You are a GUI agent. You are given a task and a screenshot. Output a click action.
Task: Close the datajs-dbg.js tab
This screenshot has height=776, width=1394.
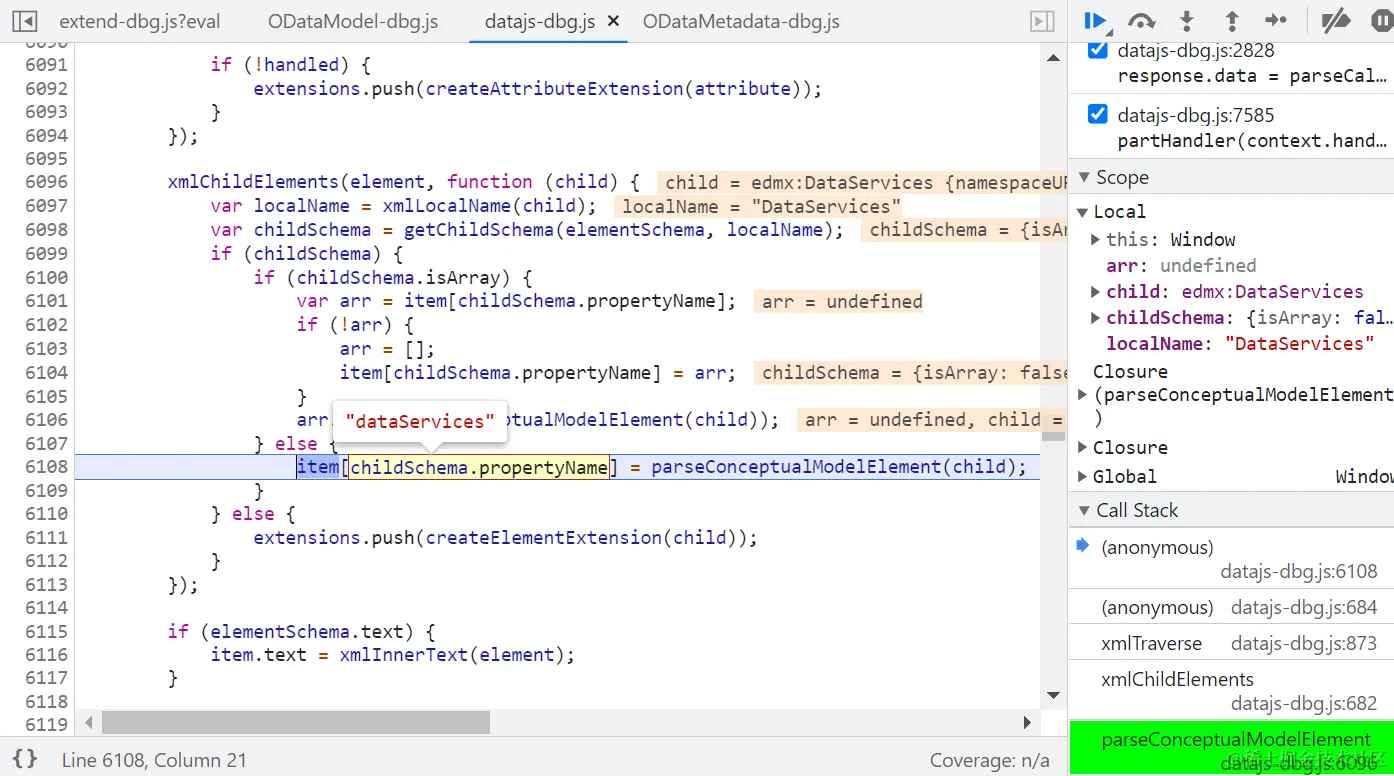pyautogui.click(x=613, y=21)
